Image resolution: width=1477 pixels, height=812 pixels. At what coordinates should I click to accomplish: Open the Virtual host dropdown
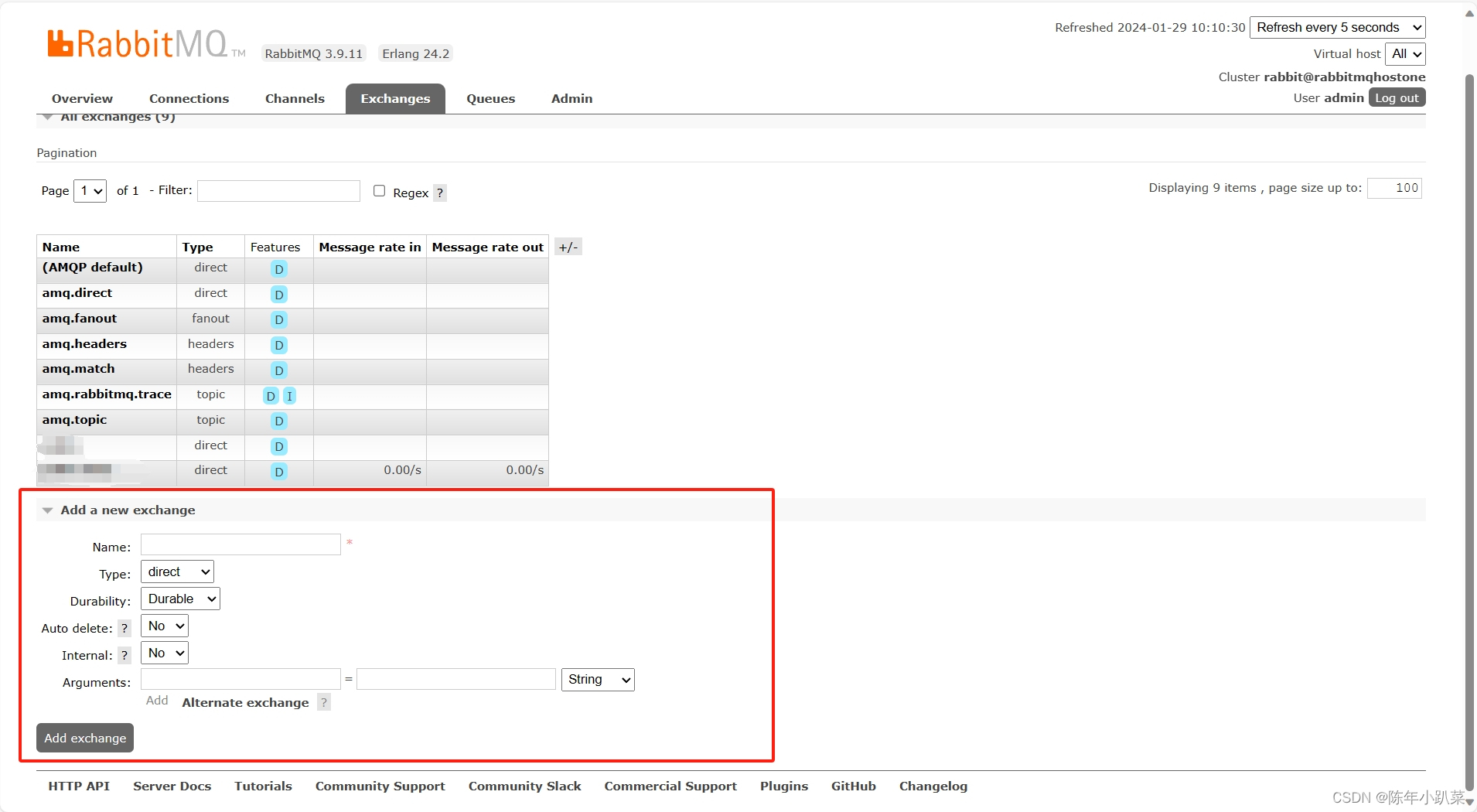pos(1406,53)
